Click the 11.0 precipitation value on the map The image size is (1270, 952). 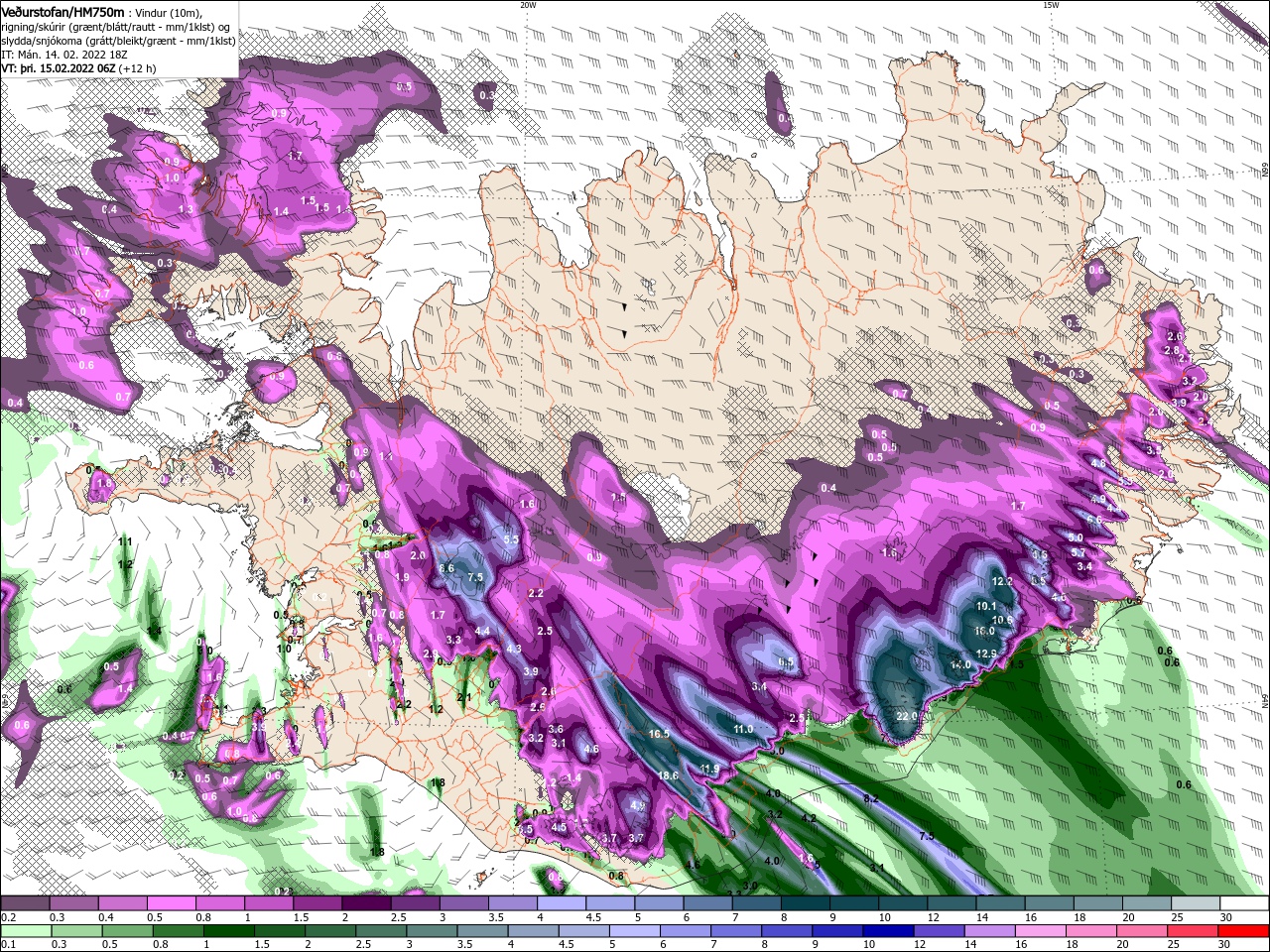point(743,729)
